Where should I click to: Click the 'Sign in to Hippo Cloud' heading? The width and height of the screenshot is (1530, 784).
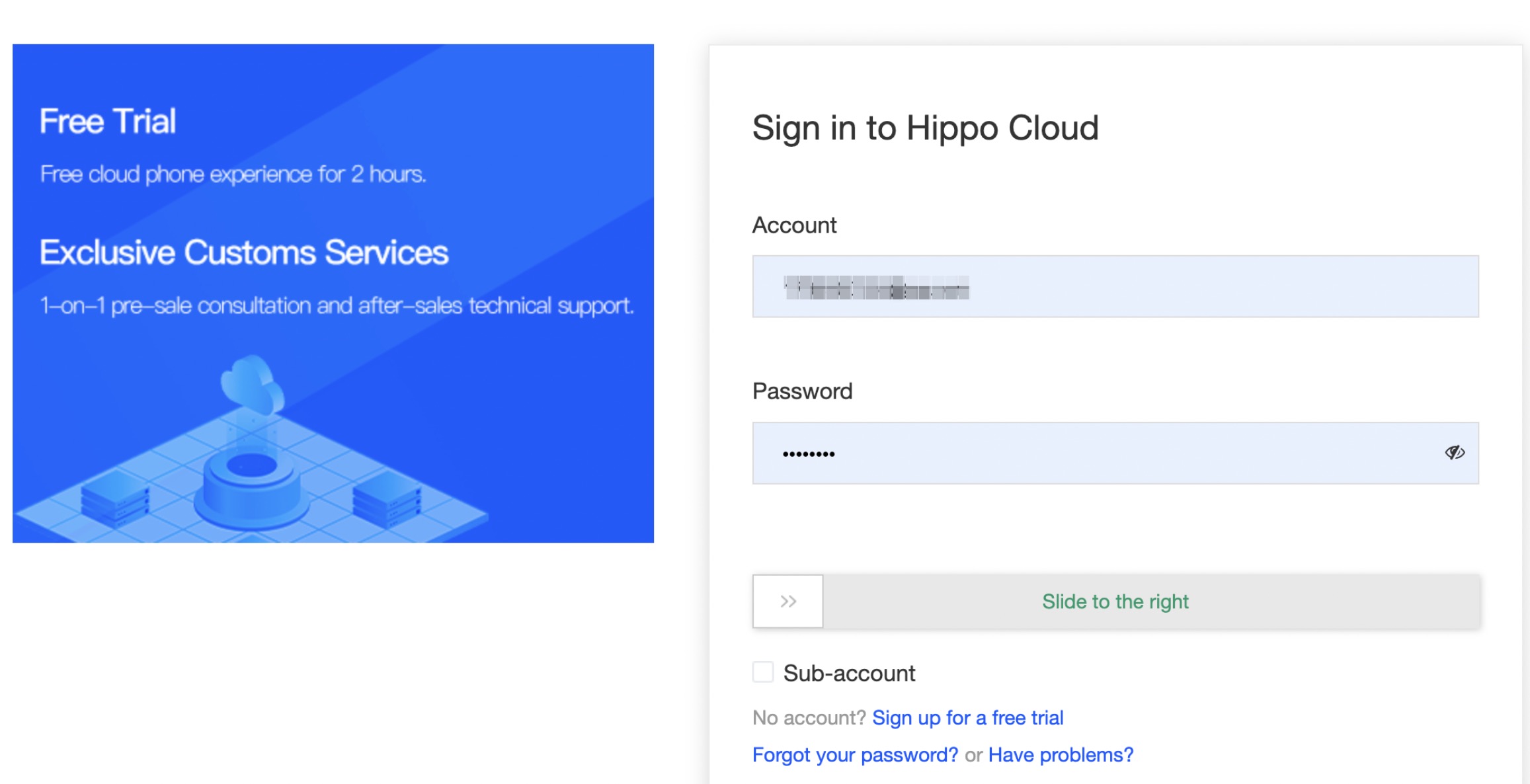[925, 128]
